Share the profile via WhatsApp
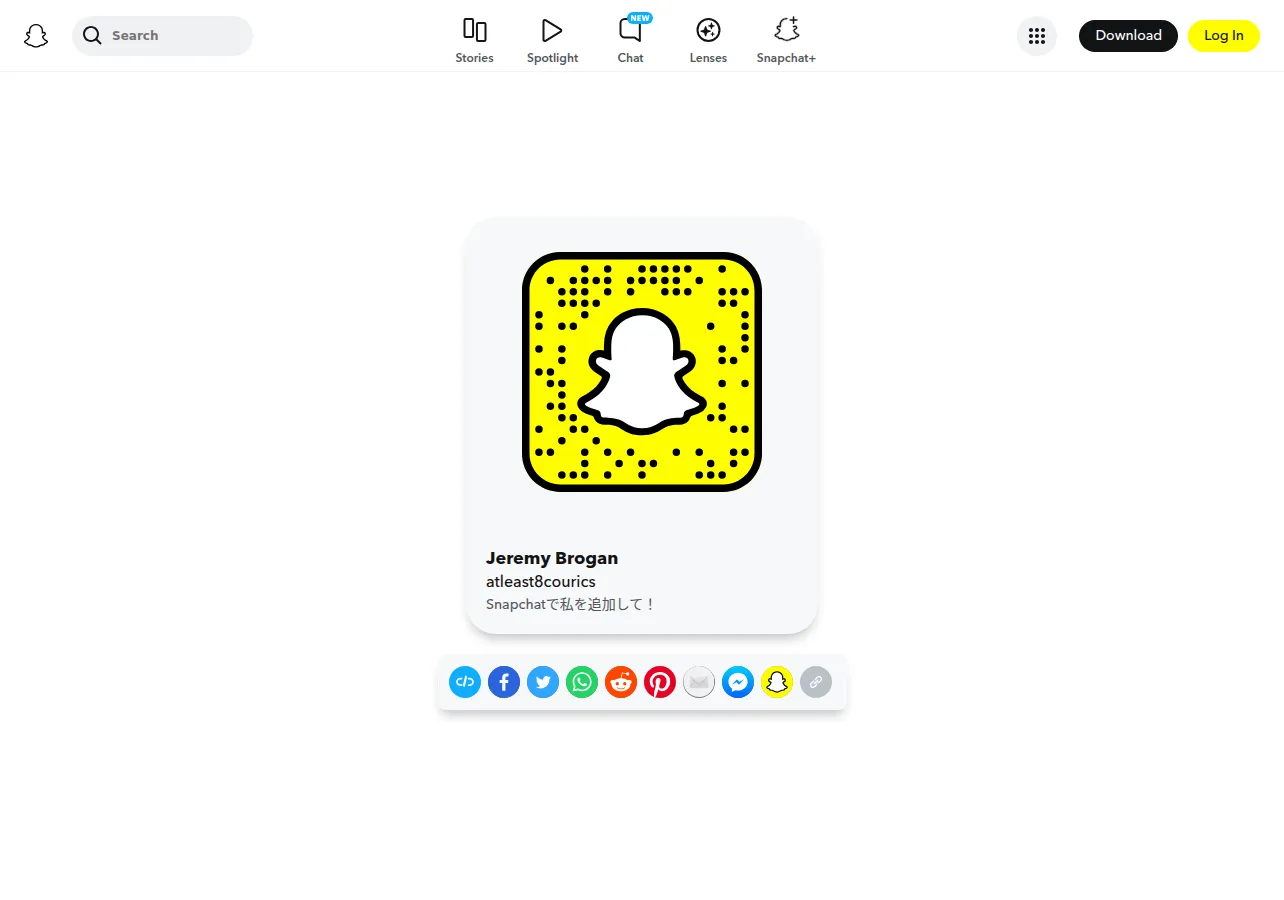The height and width of the screenshot is (900, 1284). pyautogui.click(x=582, y=682)
